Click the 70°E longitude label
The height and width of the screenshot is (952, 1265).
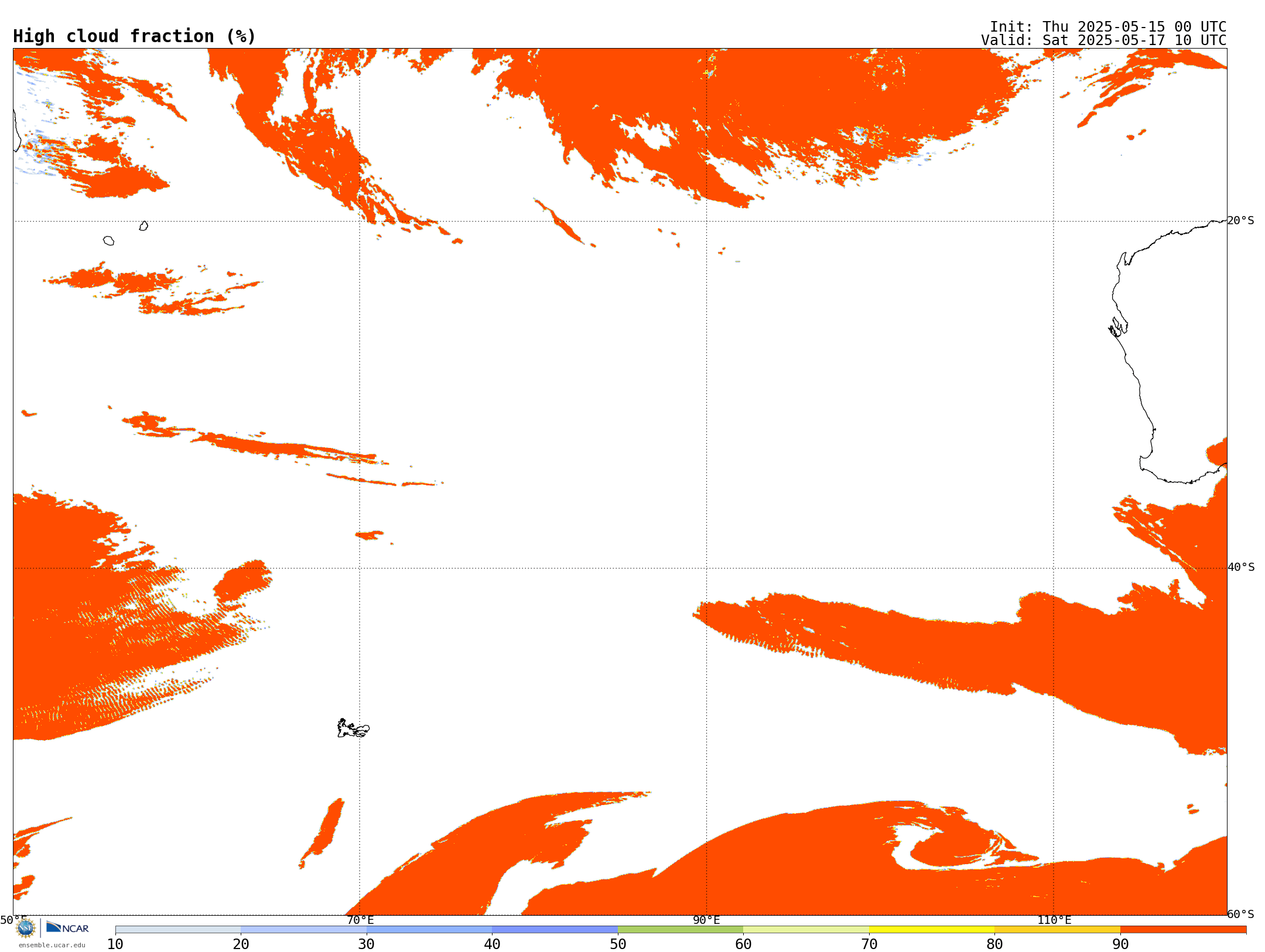[x=360, y=920]
